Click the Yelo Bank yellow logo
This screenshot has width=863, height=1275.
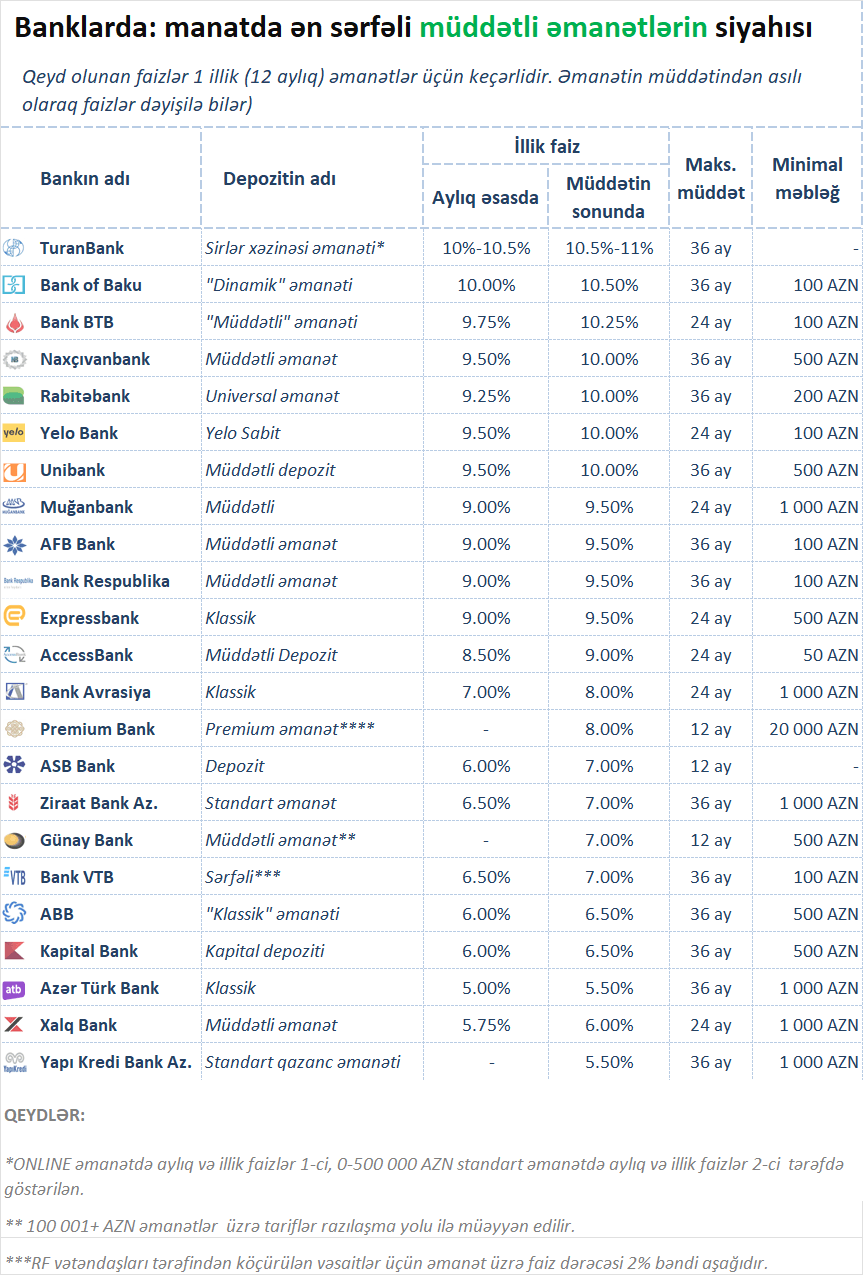(14, 433)
